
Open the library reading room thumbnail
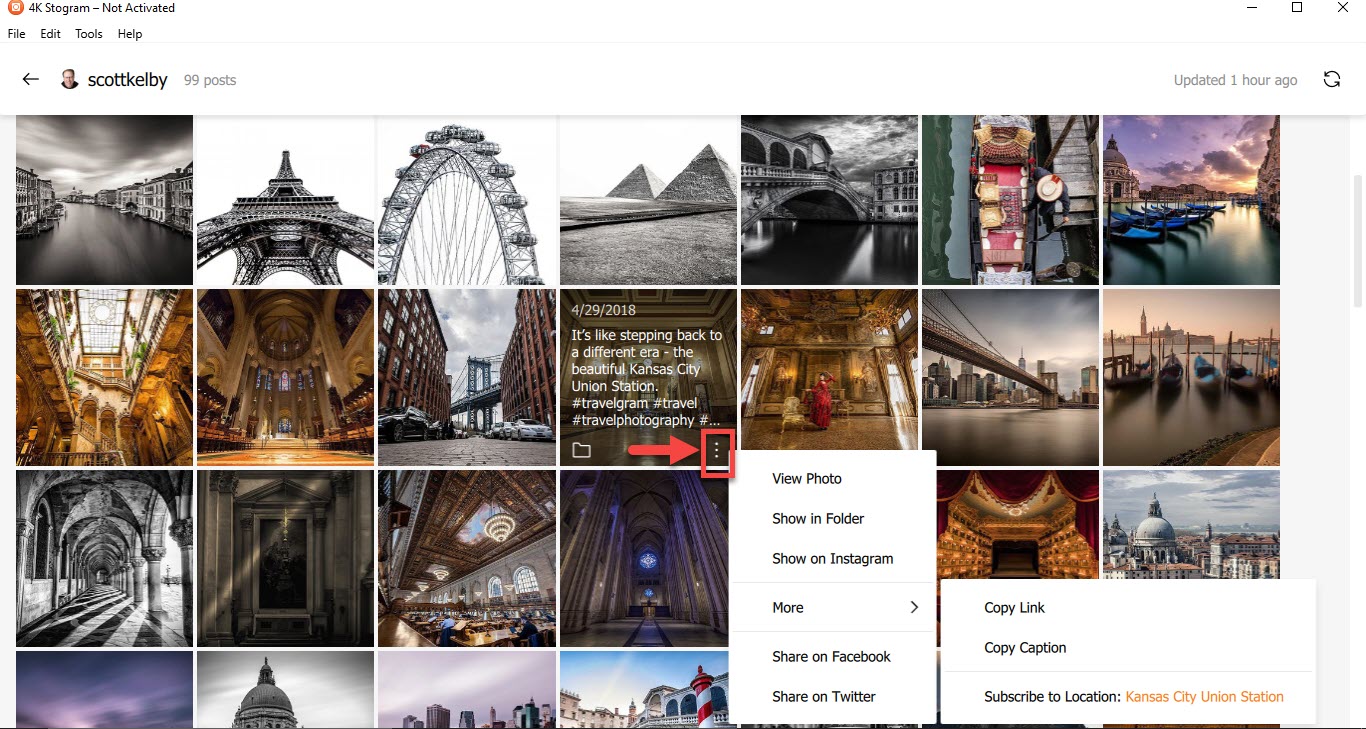(466, 559)
